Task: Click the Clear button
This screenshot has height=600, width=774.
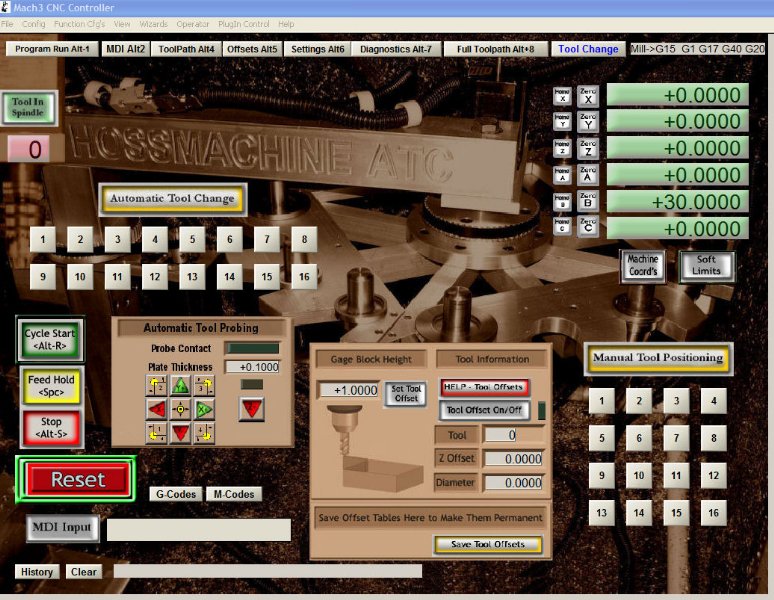Action: click(x=84, y=572)
